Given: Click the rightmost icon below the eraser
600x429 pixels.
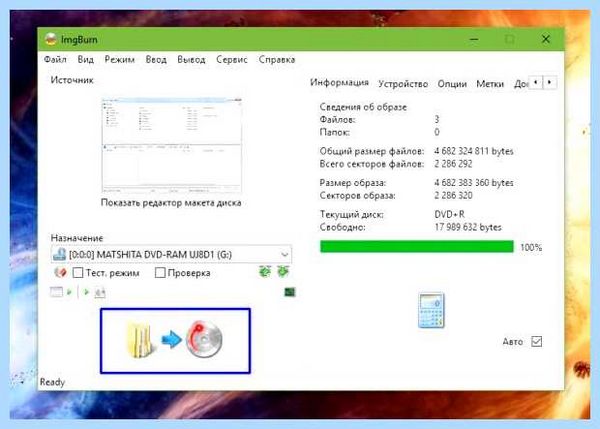Looking at the screenshot, I should tap(100, 293).
